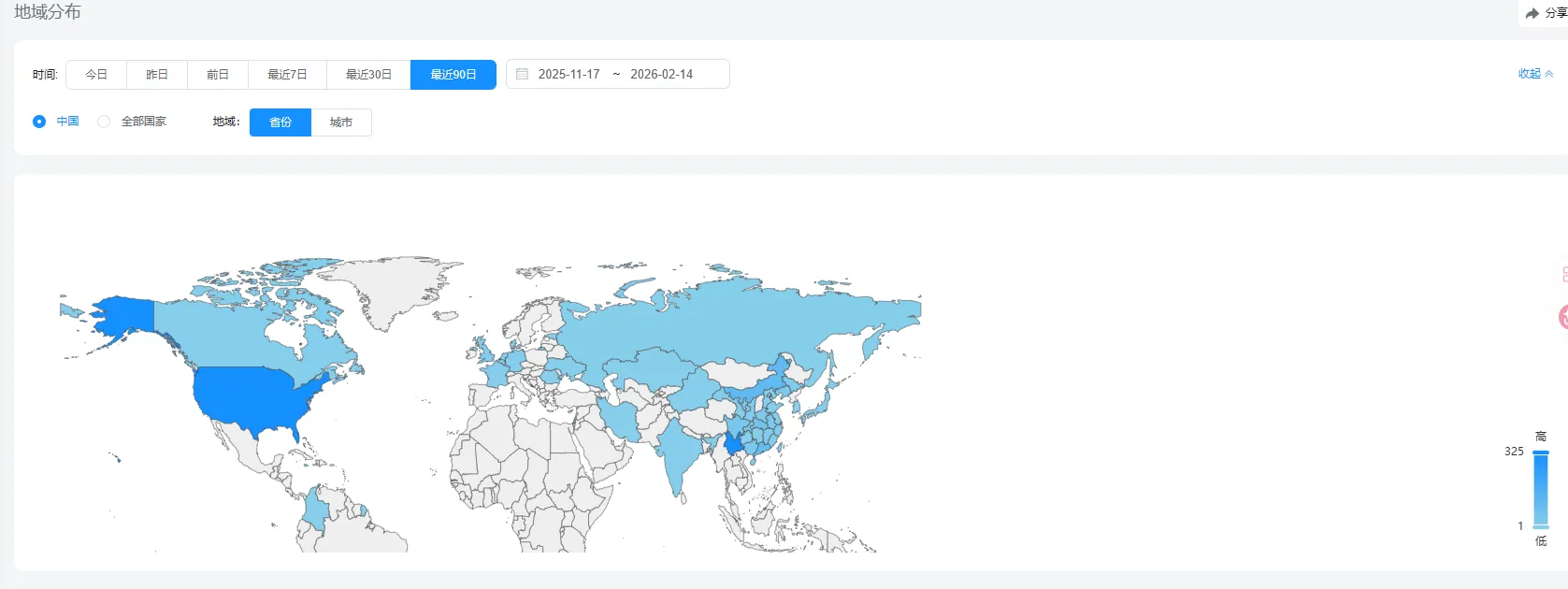The image size is (1568, 589).
Task: Click the double-chevron icon next to 收起
Action: [1548, 74]
